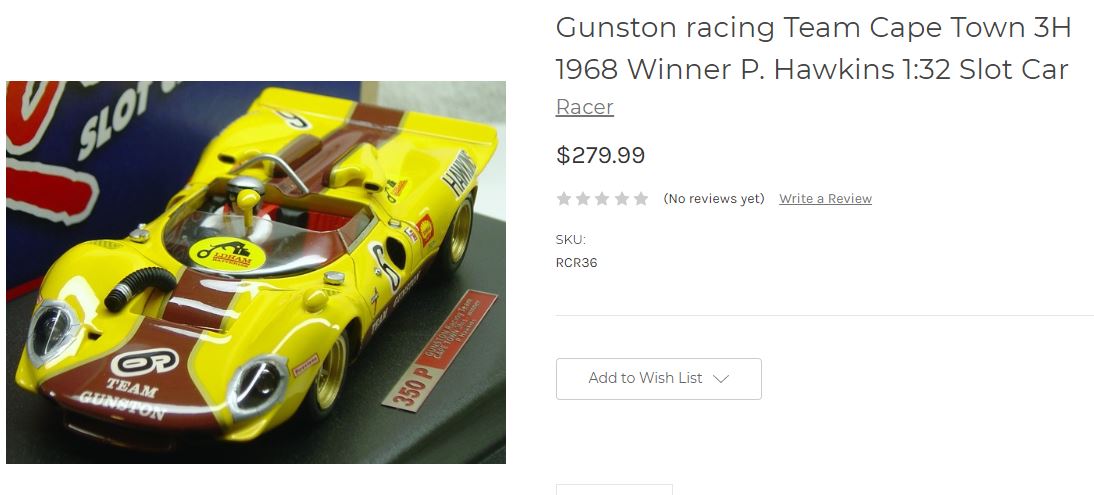Click the Gunston racing Team product title
This screenshot has height=495, width=1094.
[813, 49]
